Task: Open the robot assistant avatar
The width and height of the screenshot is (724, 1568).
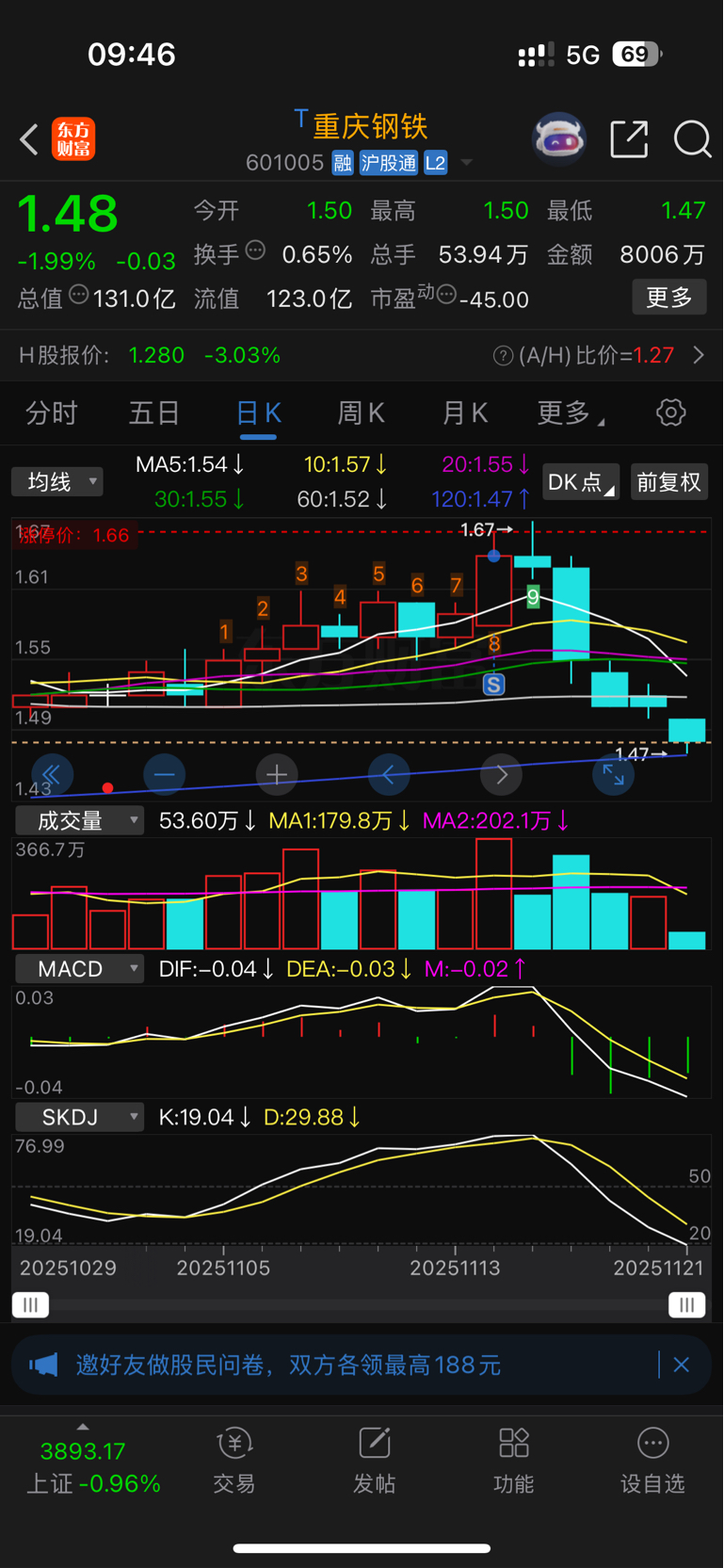Action: click(559, 139)
